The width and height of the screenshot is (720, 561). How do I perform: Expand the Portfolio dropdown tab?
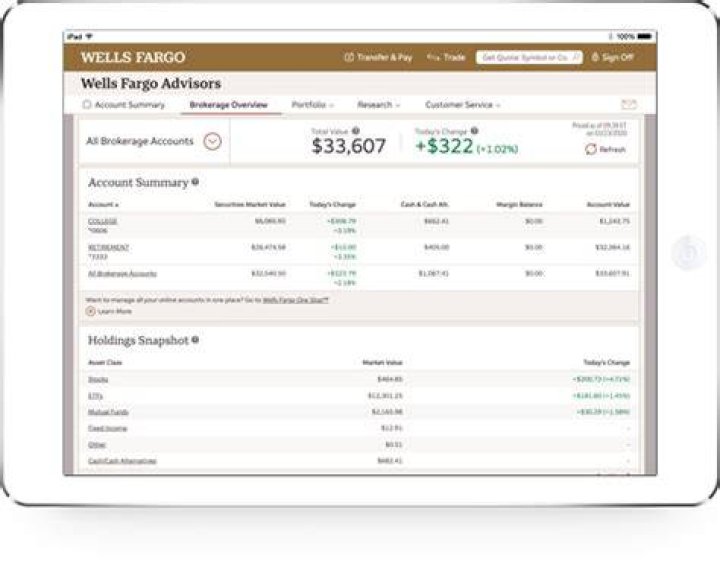pyautogui.click(x=312, y=105)
